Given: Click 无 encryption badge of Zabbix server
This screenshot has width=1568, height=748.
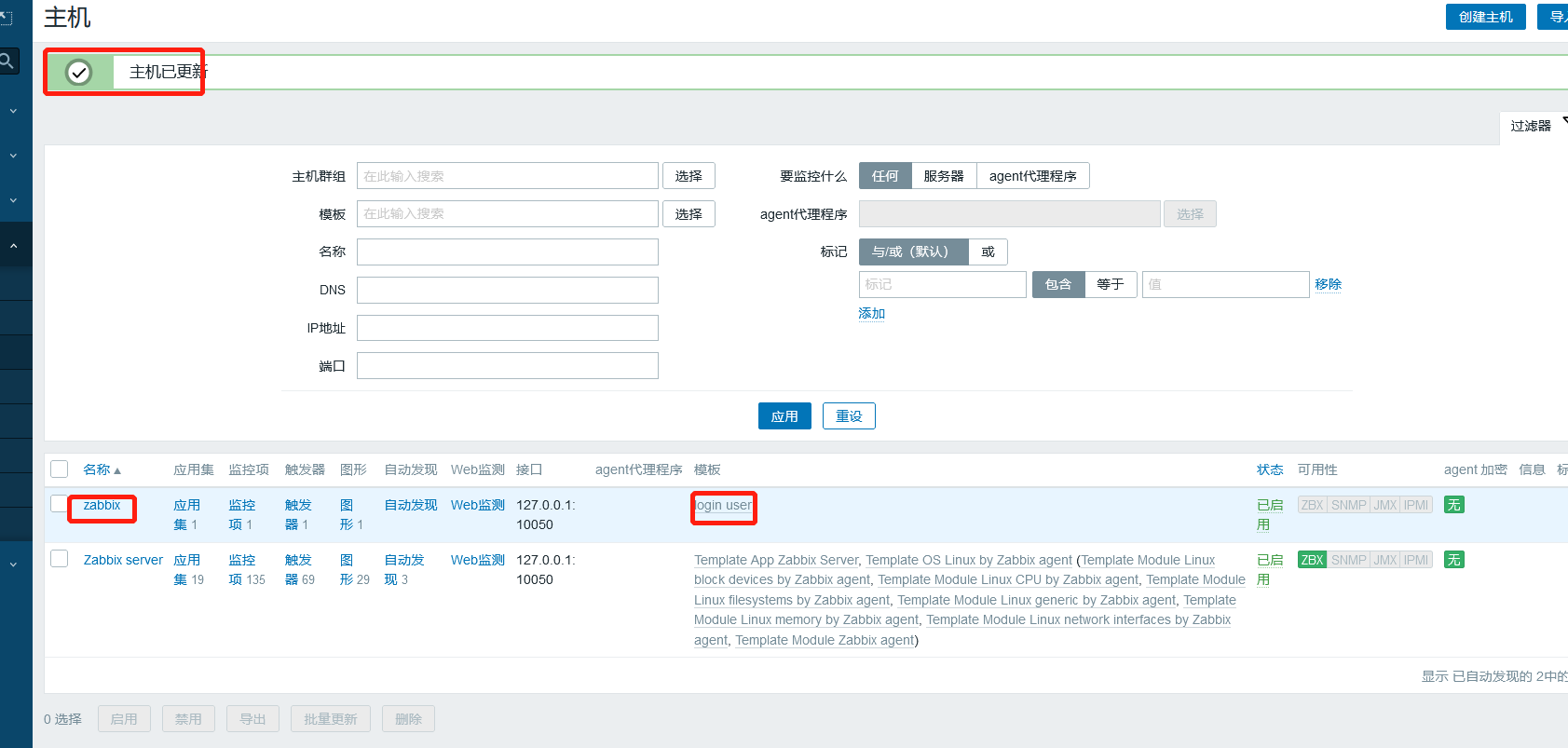Looking at the screenshot, I should click(x=1453, y=560).
